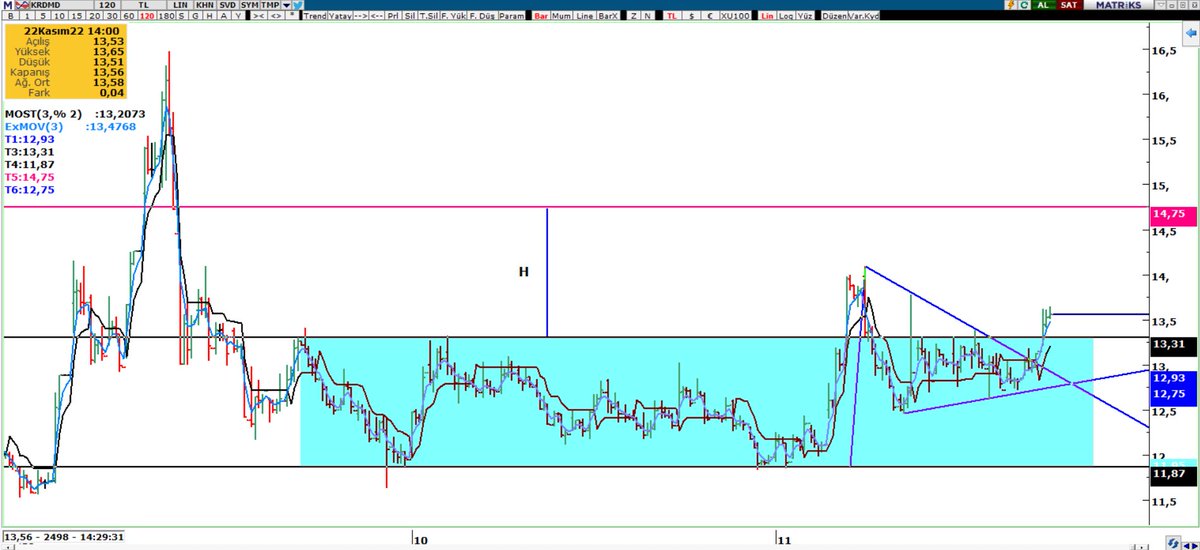
Task: Set scale to Lin linear
Action: tap(767, 17)
